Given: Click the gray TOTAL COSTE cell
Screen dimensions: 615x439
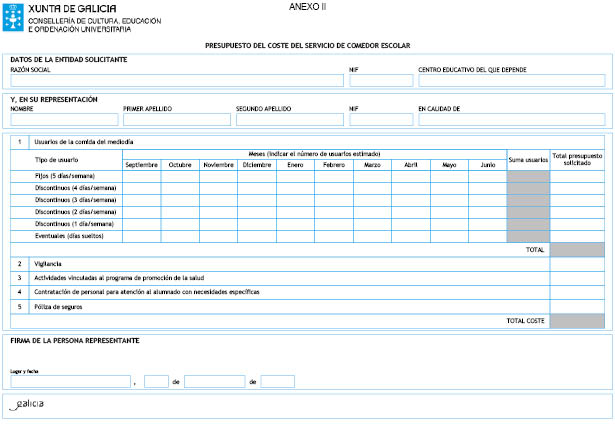Looking at the screenshot, I should point(576,321).
